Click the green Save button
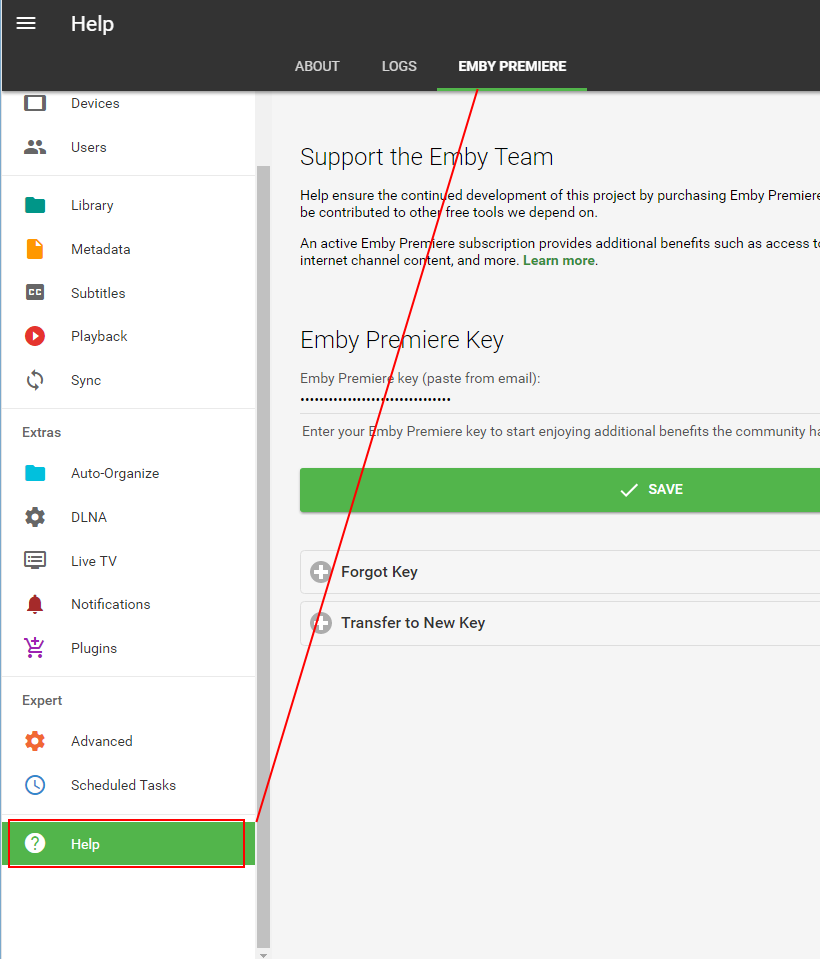 point(560,490)
